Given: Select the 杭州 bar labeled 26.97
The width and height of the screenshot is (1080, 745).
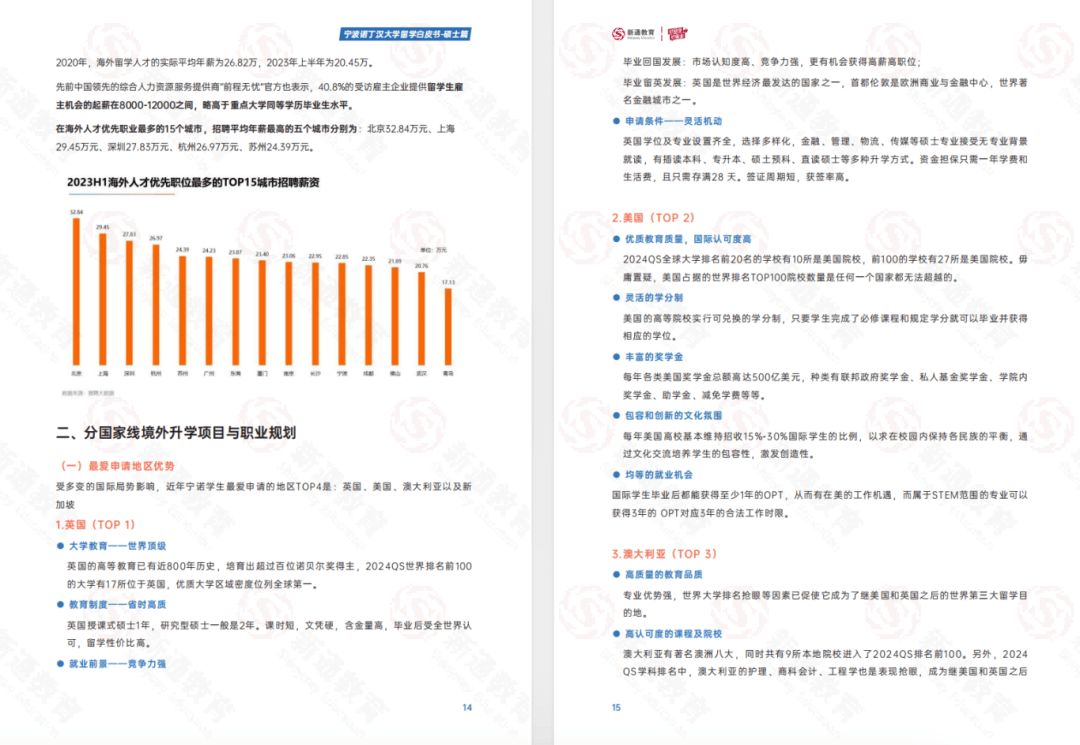Looking at the screenshot, I should pyautogui.click(x=156, y=304).
